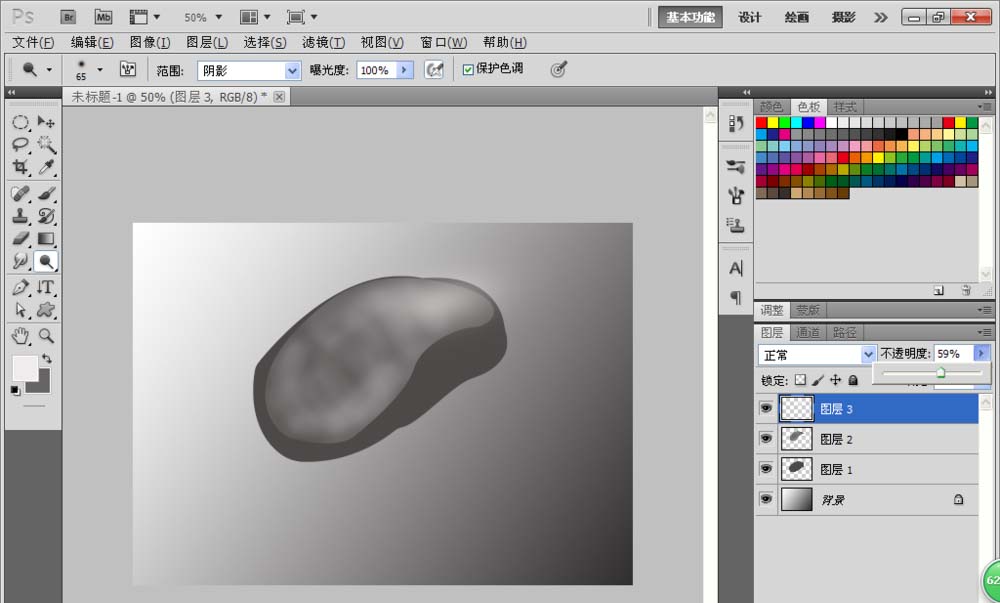Click the opacity slider handle
This screenshot has height=603, width=1000.
click(x=941, y=373)
